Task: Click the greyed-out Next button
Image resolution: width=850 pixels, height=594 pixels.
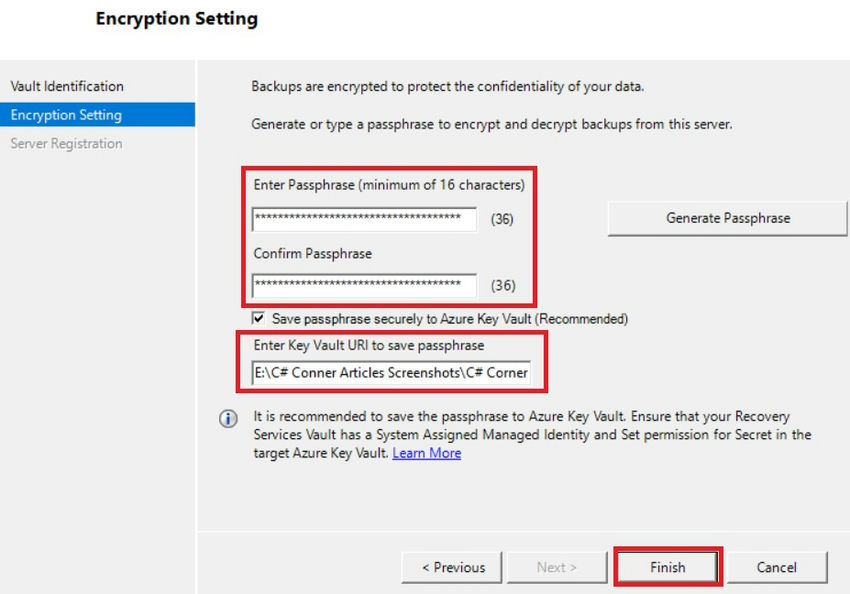Action: (556, 567)
